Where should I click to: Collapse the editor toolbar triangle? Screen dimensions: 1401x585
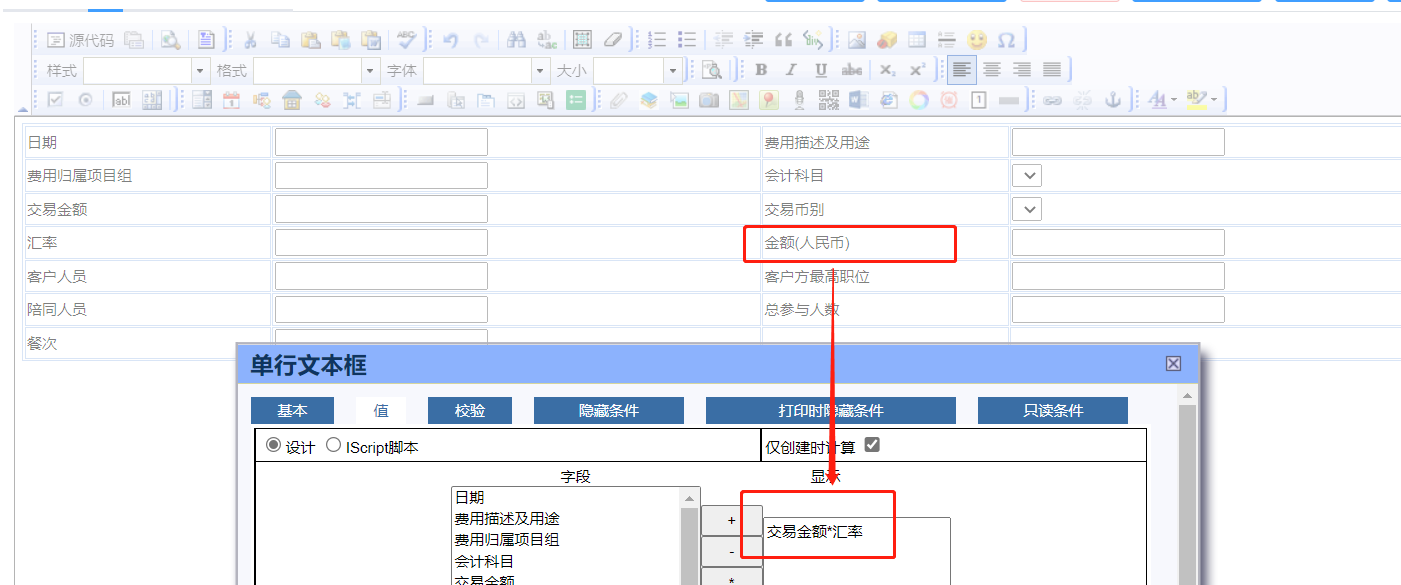click(x=22, y=107)
